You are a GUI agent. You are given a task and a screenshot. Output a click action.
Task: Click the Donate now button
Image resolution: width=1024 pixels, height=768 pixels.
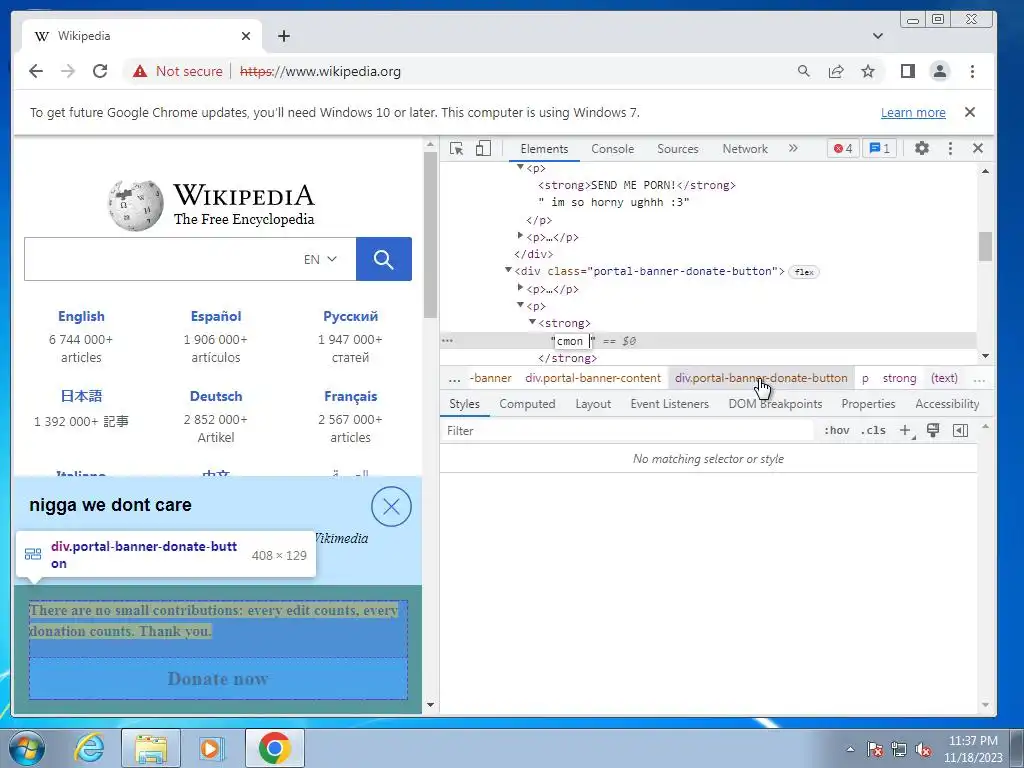tap(218, 679)
